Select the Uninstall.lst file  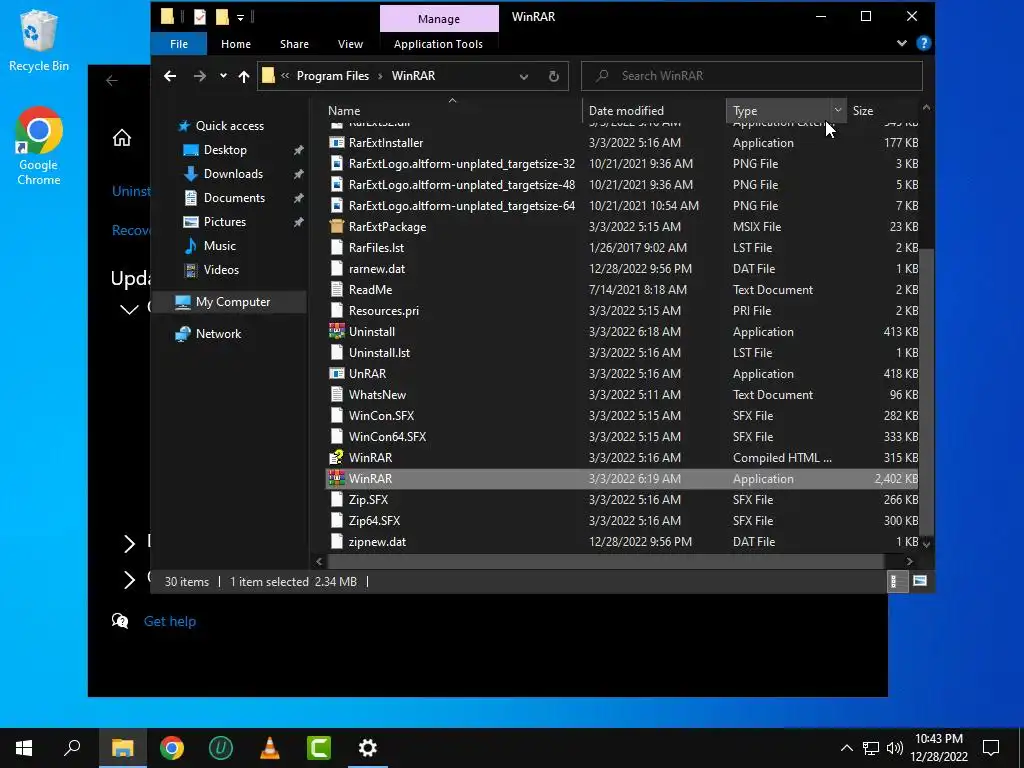tap(379, 353)
